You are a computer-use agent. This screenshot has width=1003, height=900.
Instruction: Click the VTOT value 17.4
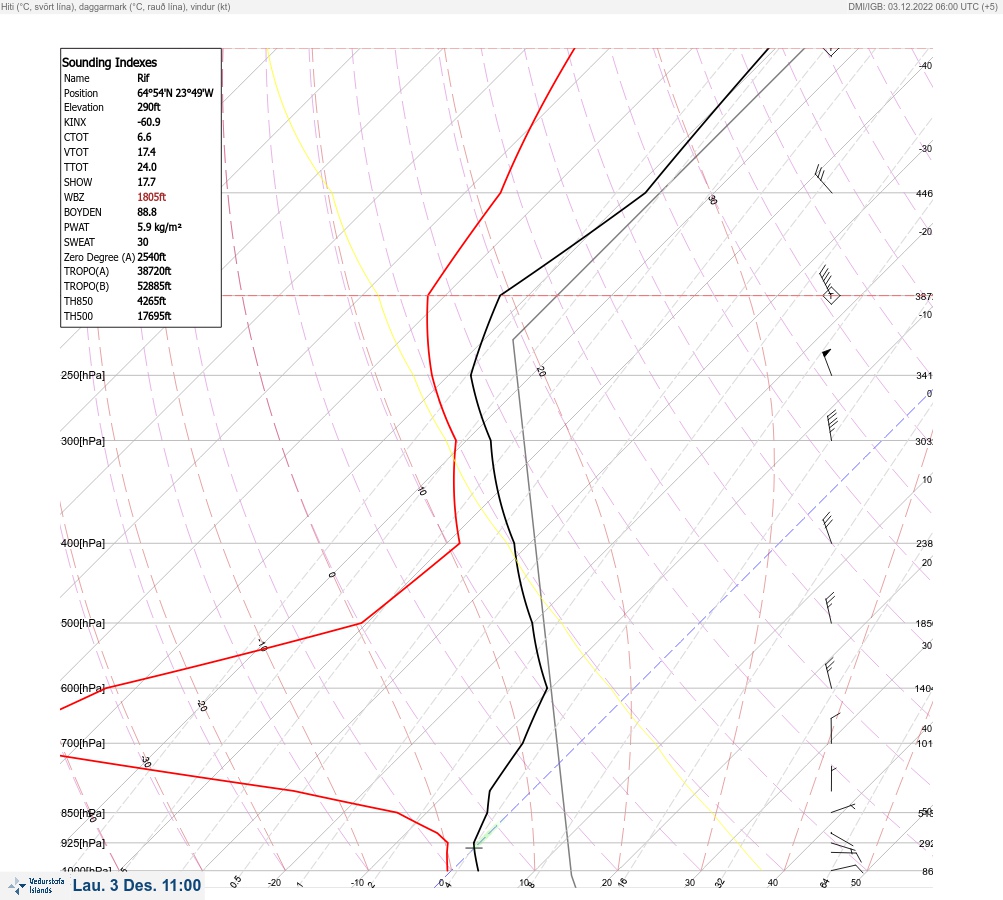(x=146, y=152)
